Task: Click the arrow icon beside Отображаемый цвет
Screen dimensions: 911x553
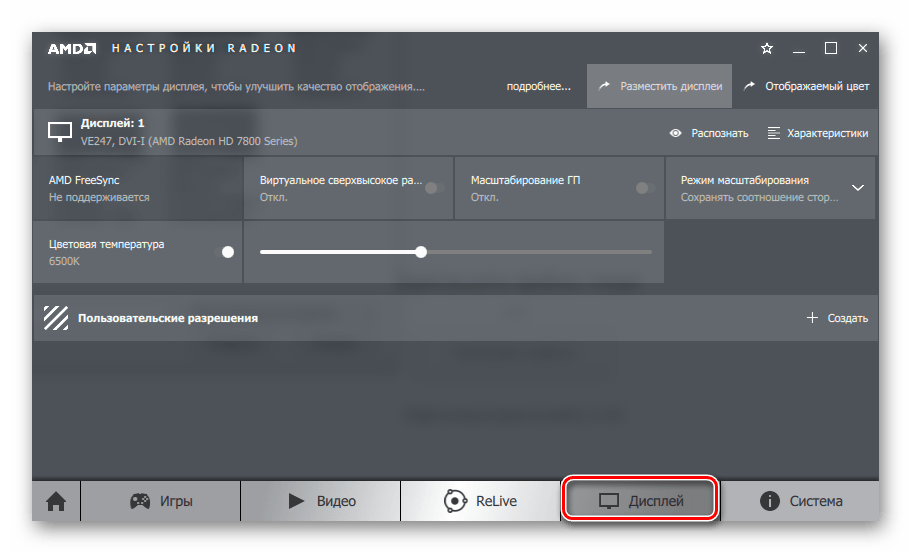Action: click(749, 86)
